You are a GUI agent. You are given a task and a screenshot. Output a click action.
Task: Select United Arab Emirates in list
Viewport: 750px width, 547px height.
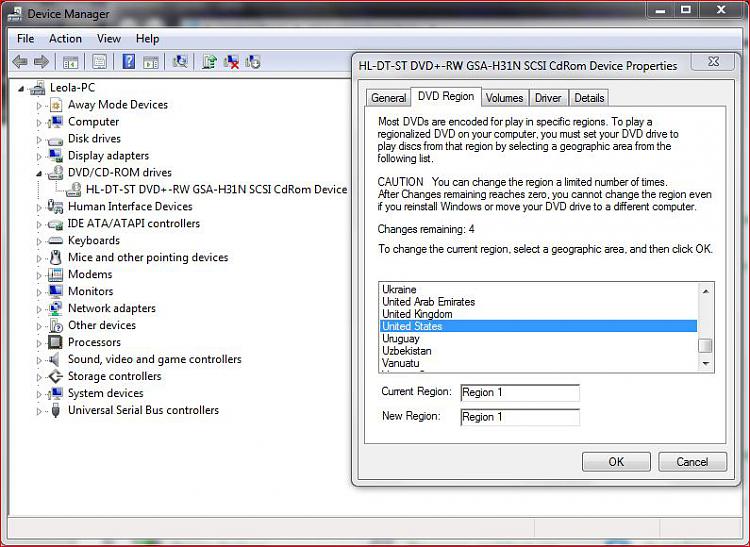coord(539,302)
